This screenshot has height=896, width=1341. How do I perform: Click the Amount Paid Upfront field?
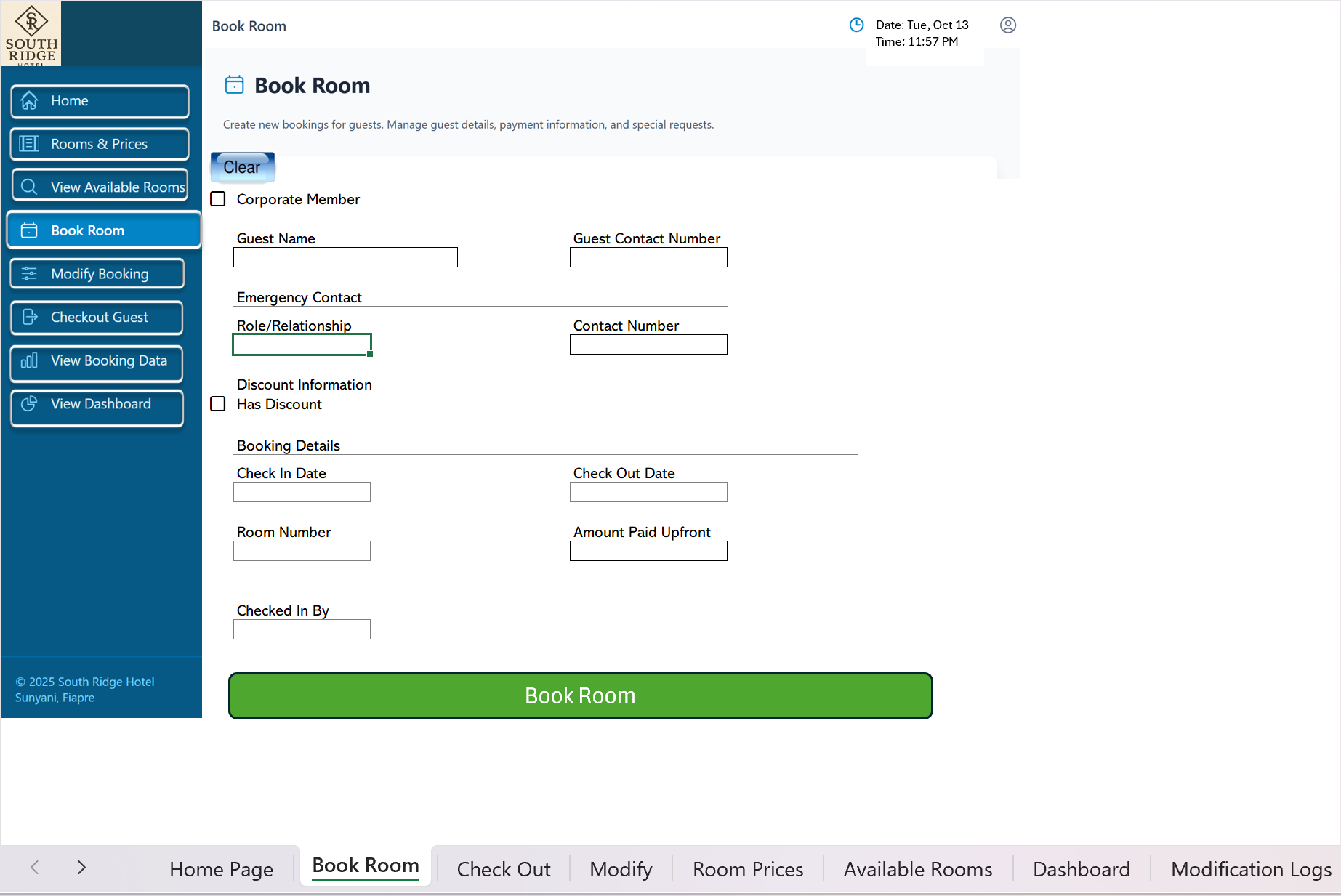click(648, 551)
